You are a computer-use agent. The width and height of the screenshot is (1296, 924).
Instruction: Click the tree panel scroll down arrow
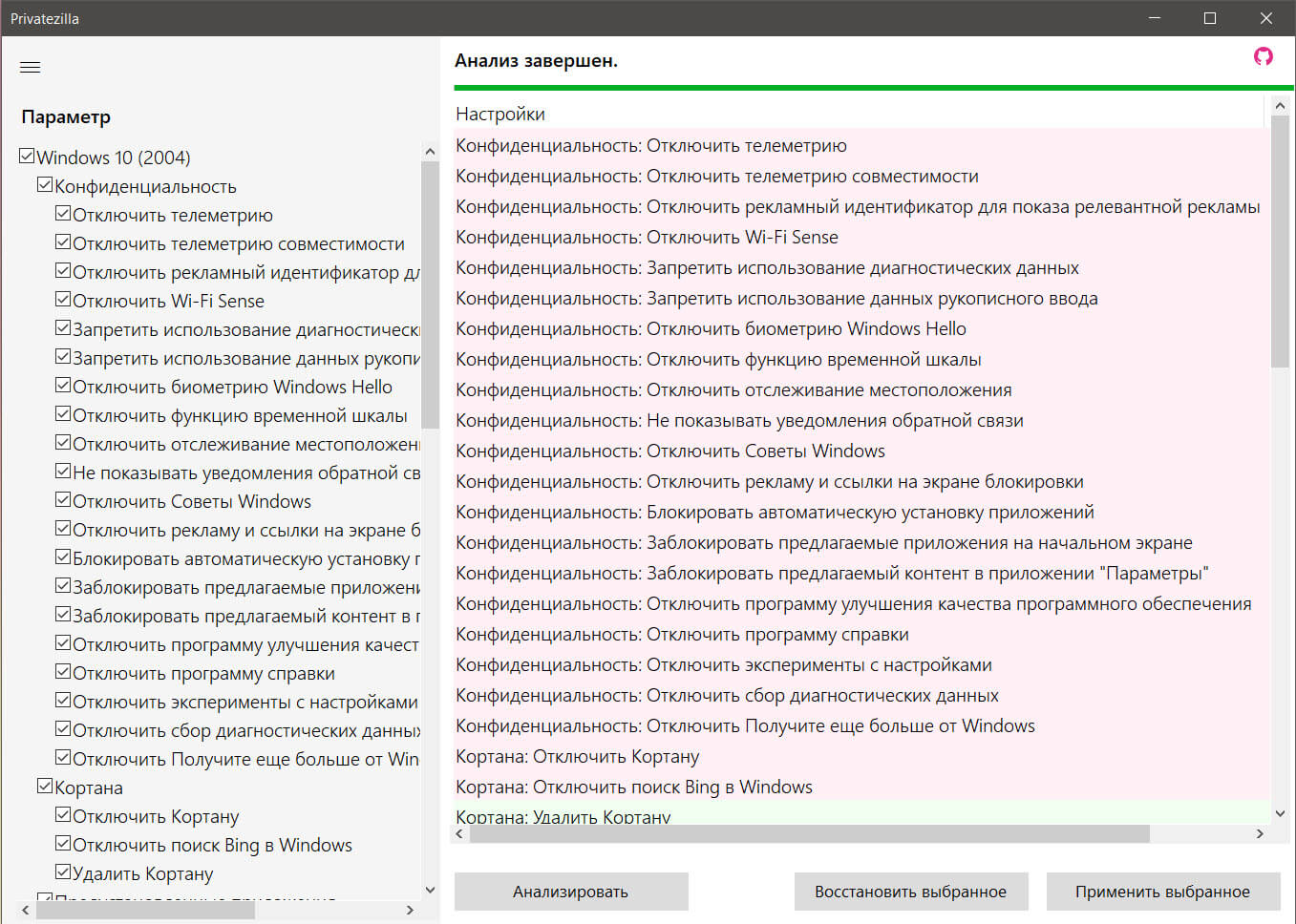tap(430, 890)
